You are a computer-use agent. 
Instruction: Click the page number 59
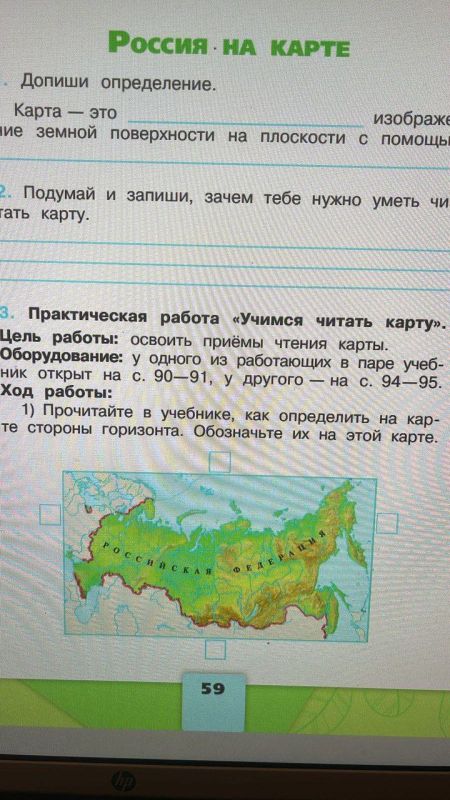213,689
